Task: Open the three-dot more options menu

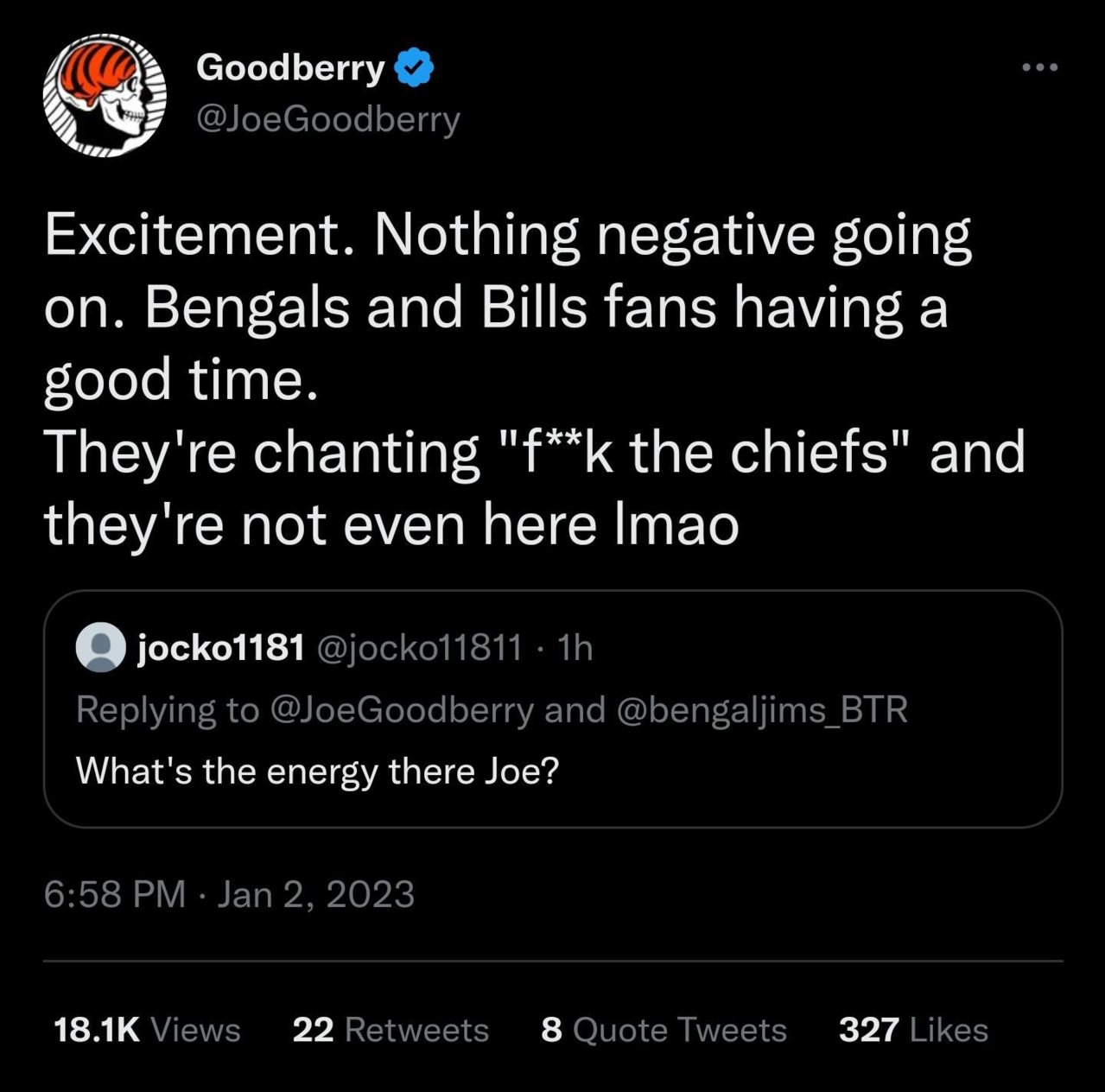Action: point(1039,67)
